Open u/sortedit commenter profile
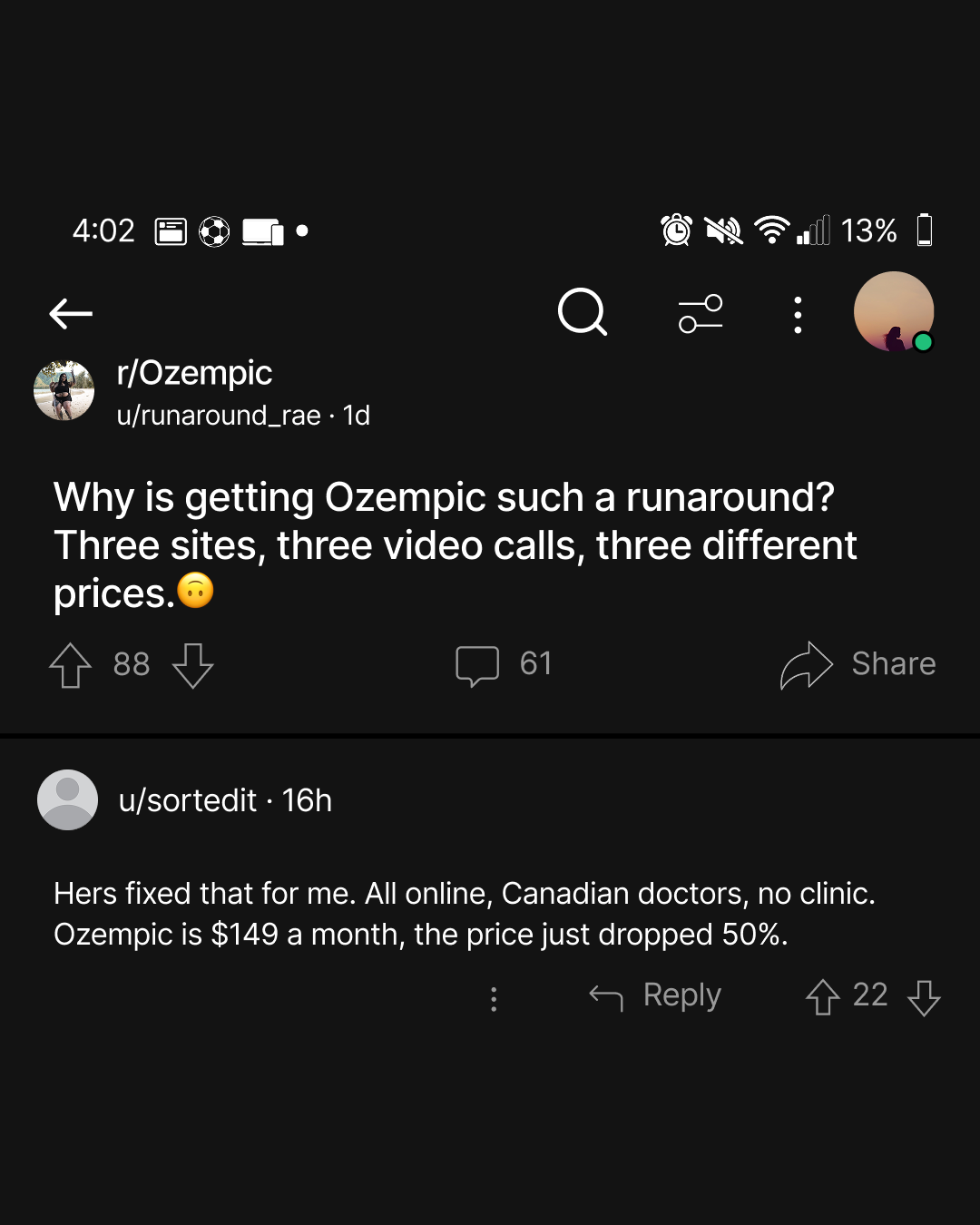980x1225 pixels. (188, 800)
